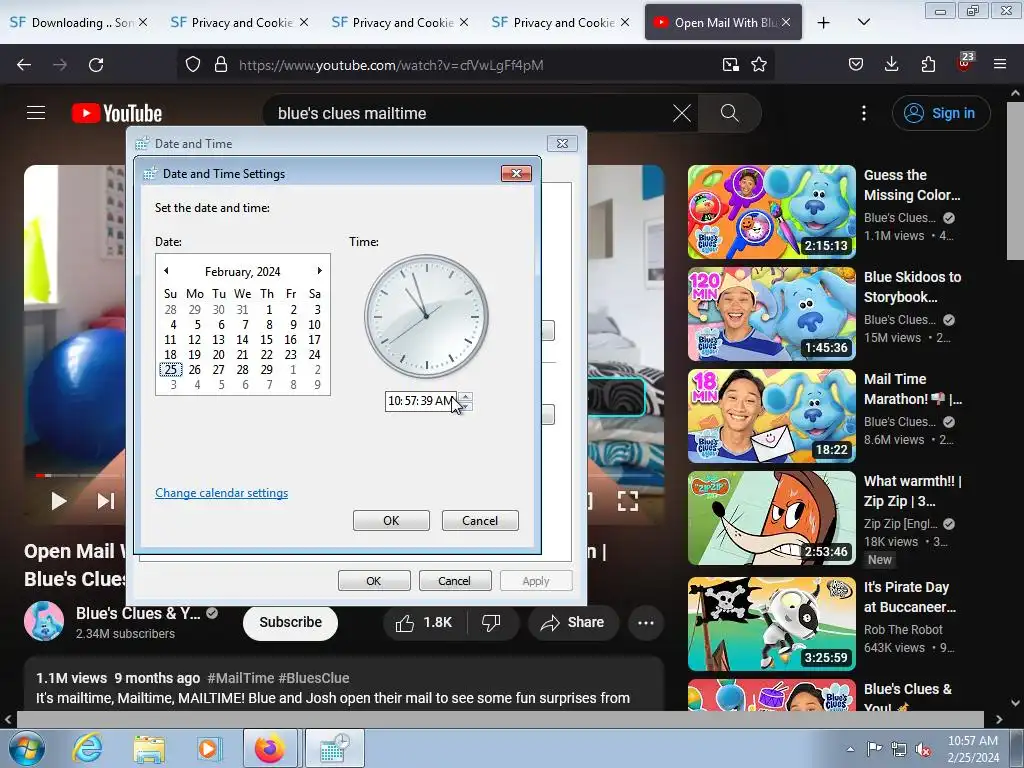Screen dimensions: 1024x768
Task: Open site info padlock in address bar
Action: point(221,65)
